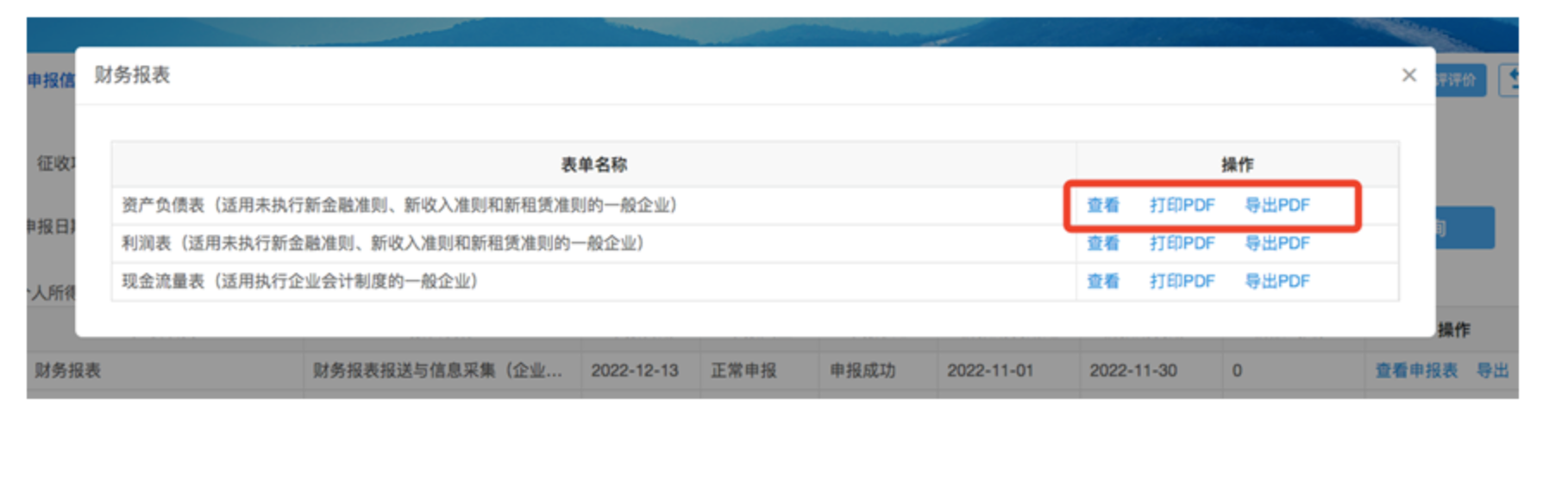
Task: Open 查看申报表 link in background table
Action: coord(1416,370)
